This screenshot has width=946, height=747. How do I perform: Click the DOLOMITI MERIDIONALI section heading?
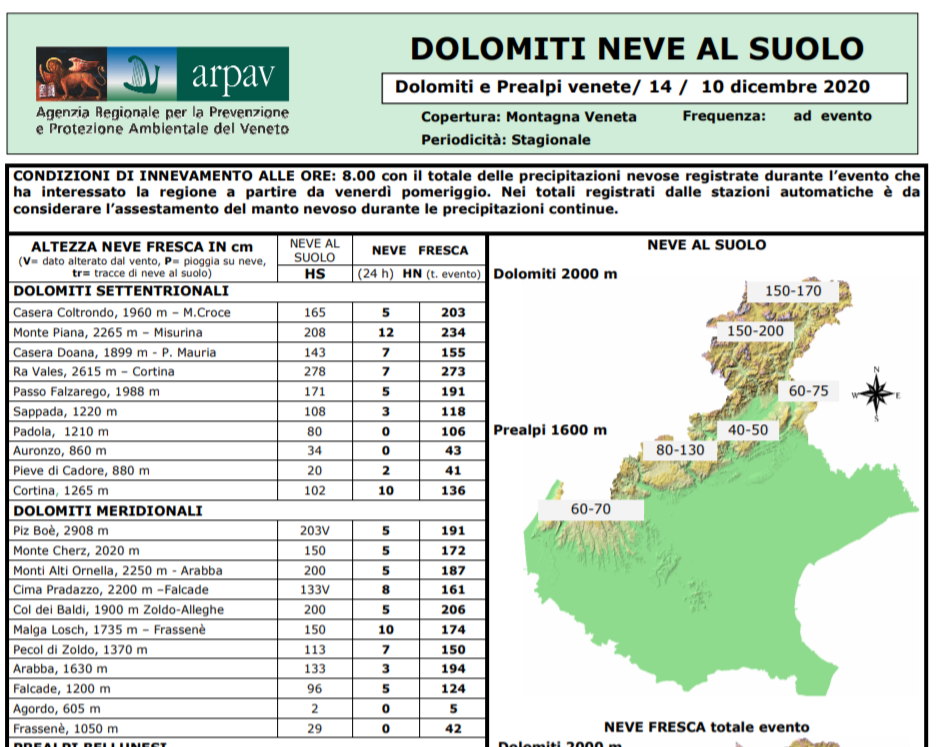107,511
